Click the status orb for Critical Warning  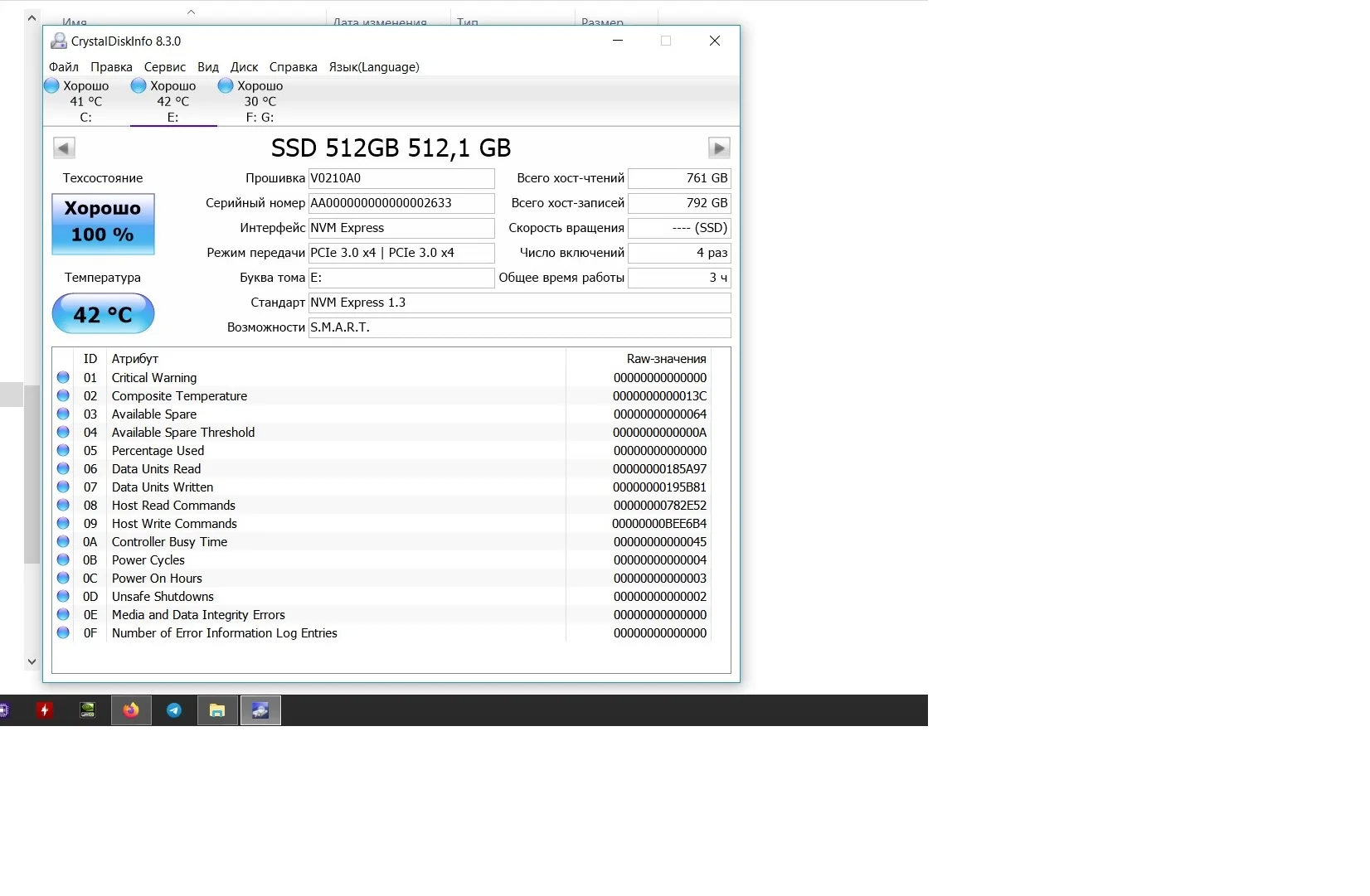tap(63, 377)
